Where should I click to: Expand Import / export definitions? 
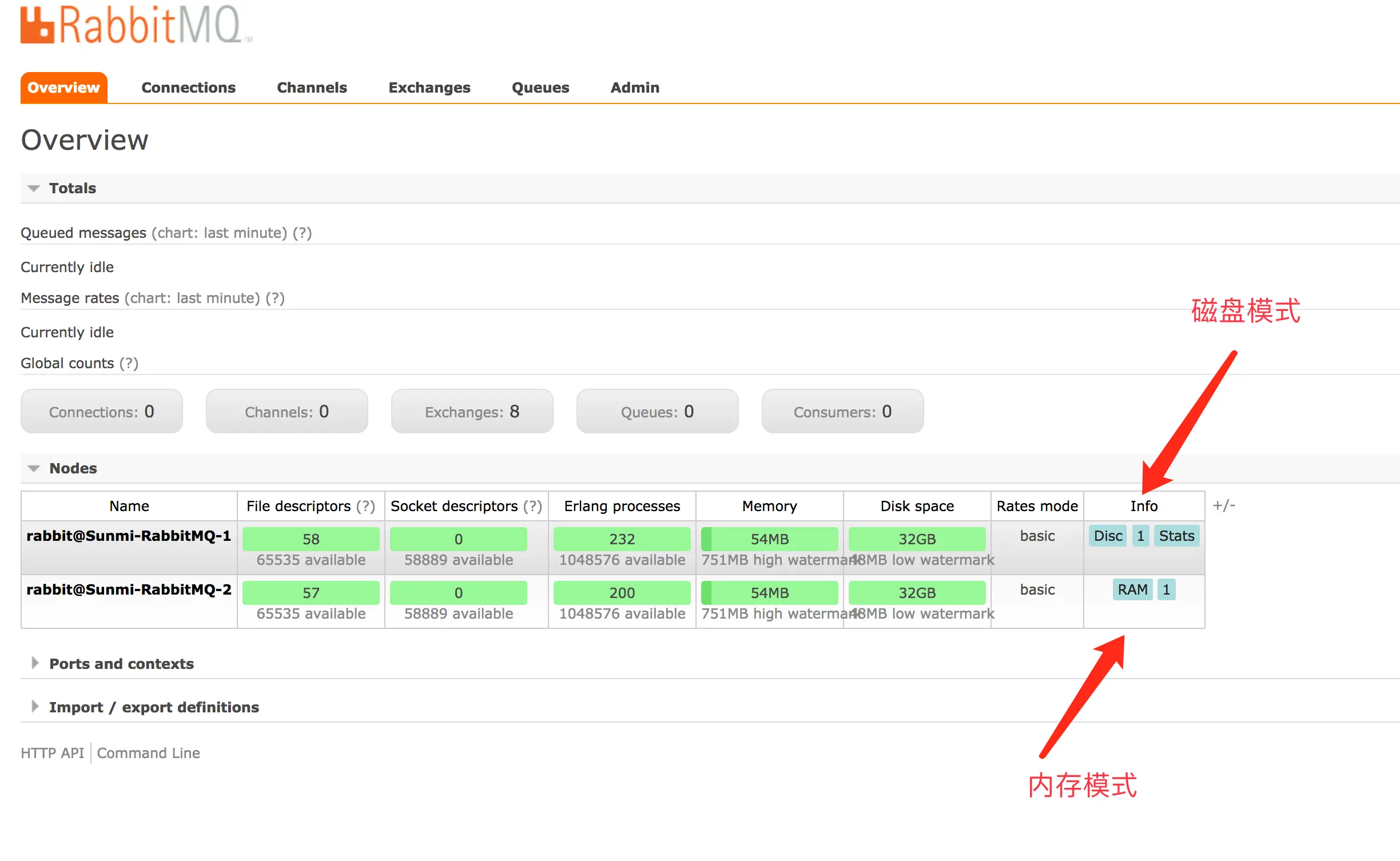[x=153, y=707]
